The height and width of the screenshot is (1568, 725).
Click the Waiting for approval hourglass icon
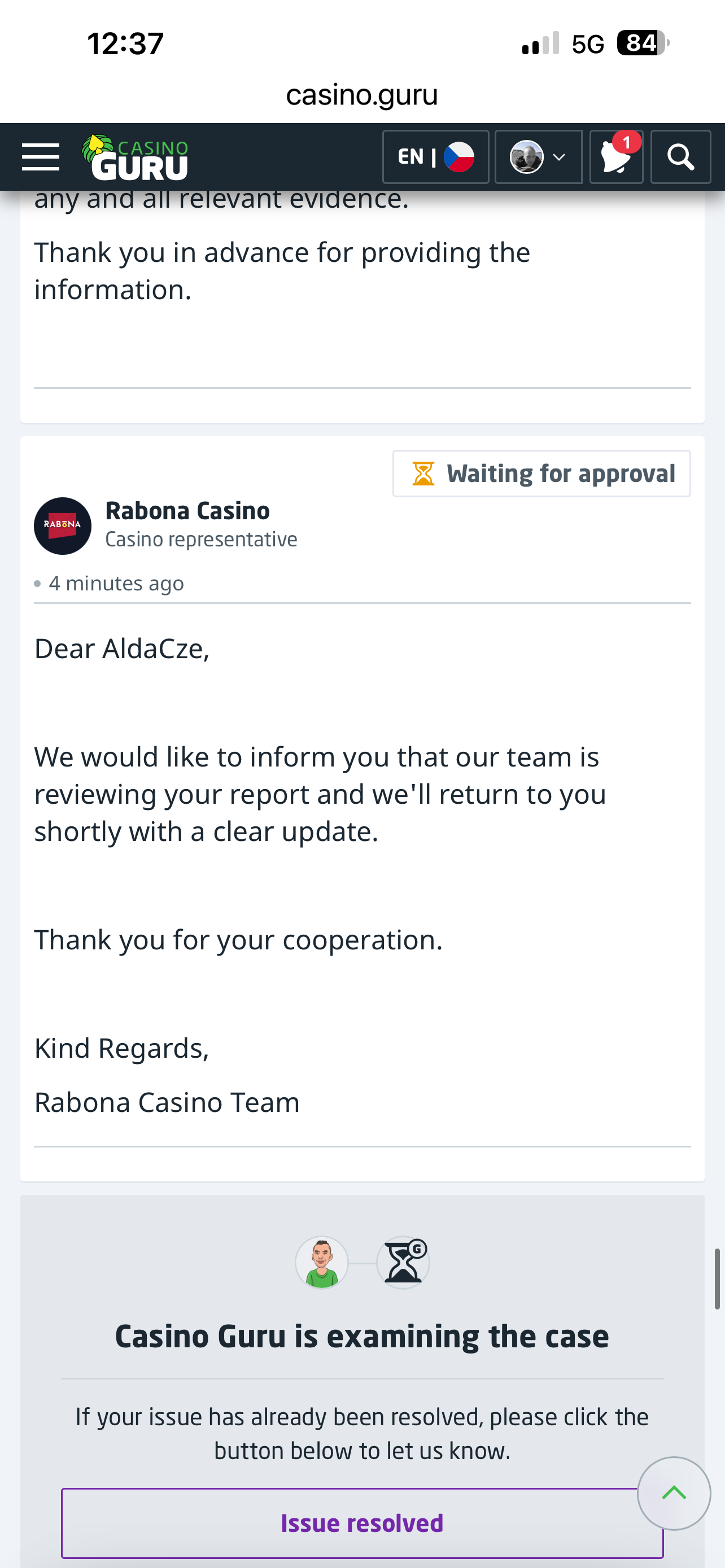tap(423, 474)
